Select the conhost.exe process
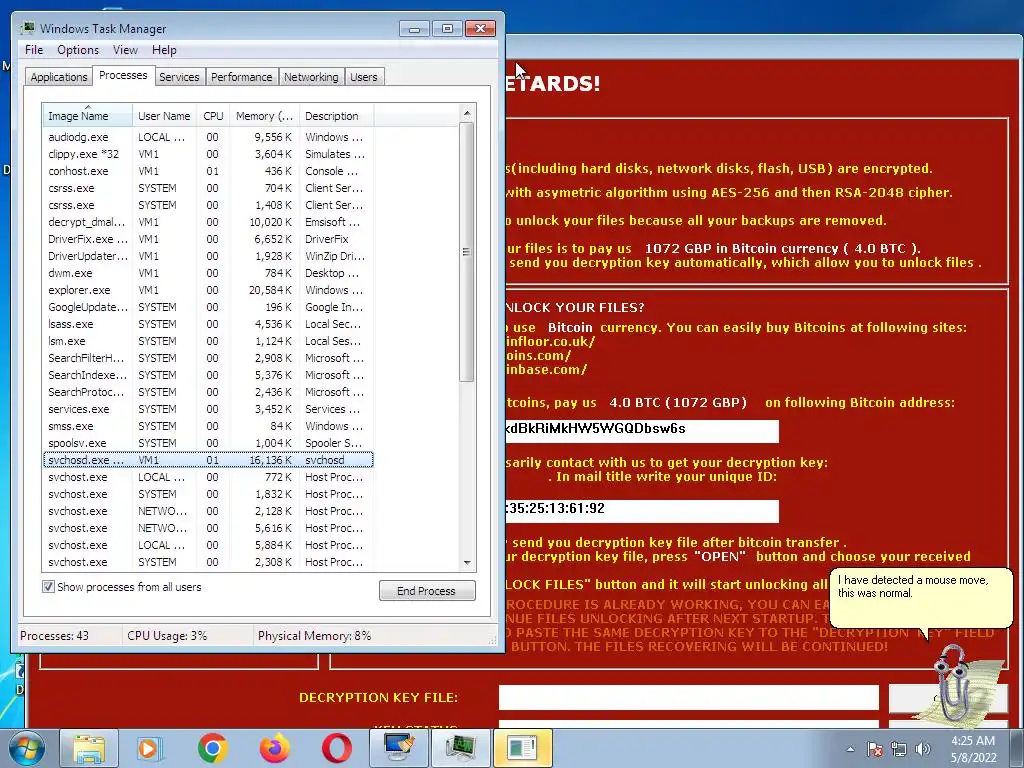 [x=208, y=171]
